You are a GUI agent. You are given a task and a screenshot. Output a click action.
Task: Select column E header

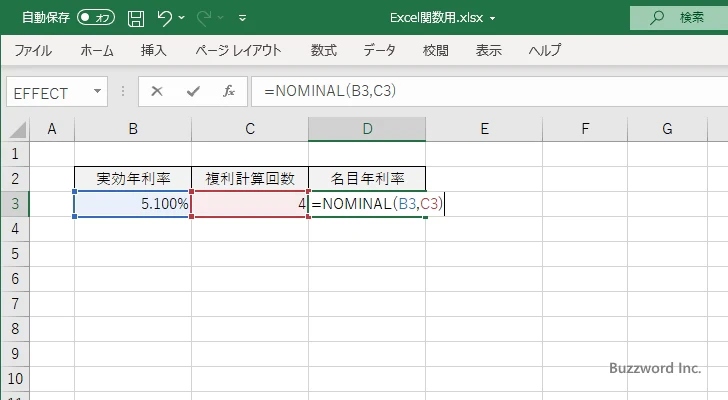tap(484, 129)
